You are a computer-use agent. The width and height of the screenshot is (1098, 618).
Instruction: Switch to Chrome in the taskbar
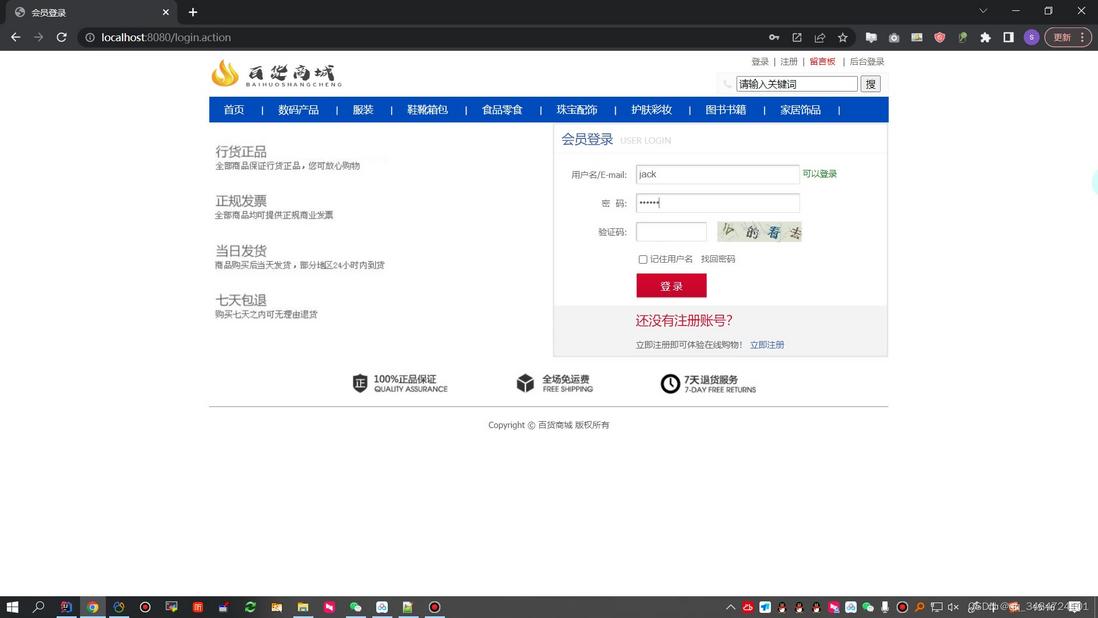coord(92,607)
